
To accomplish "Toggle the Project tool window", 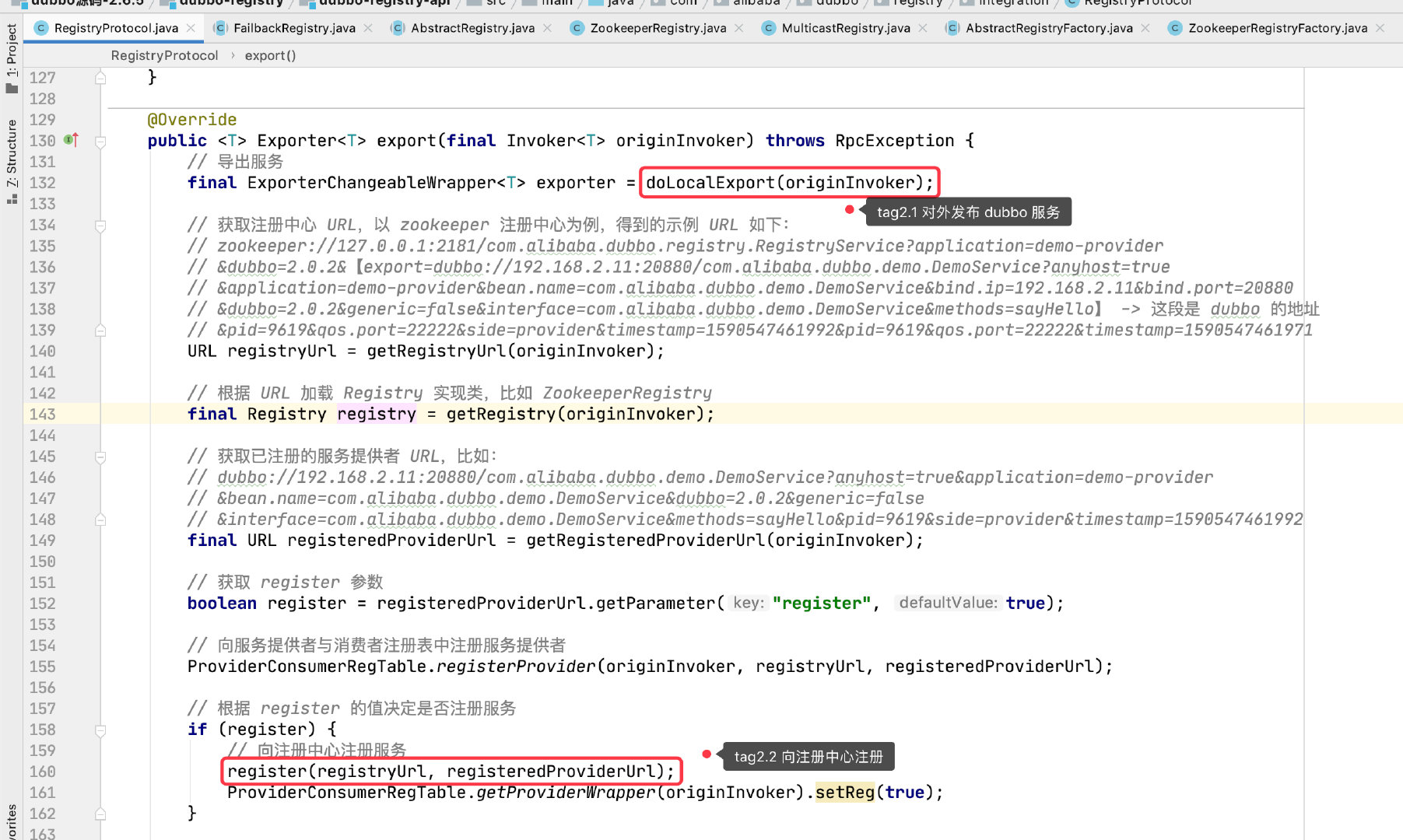I will [x=12, y=58].
